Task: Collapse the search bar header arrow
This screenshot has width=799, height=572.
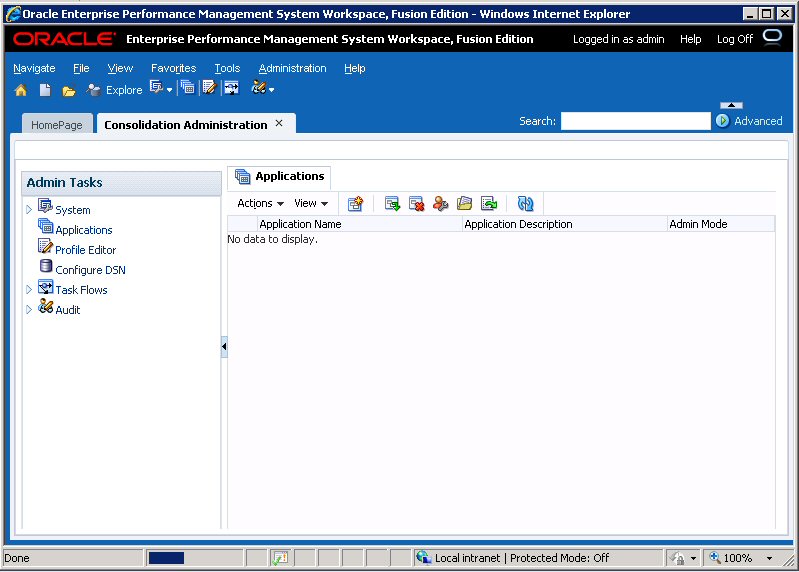Action: tap(731, 105)
